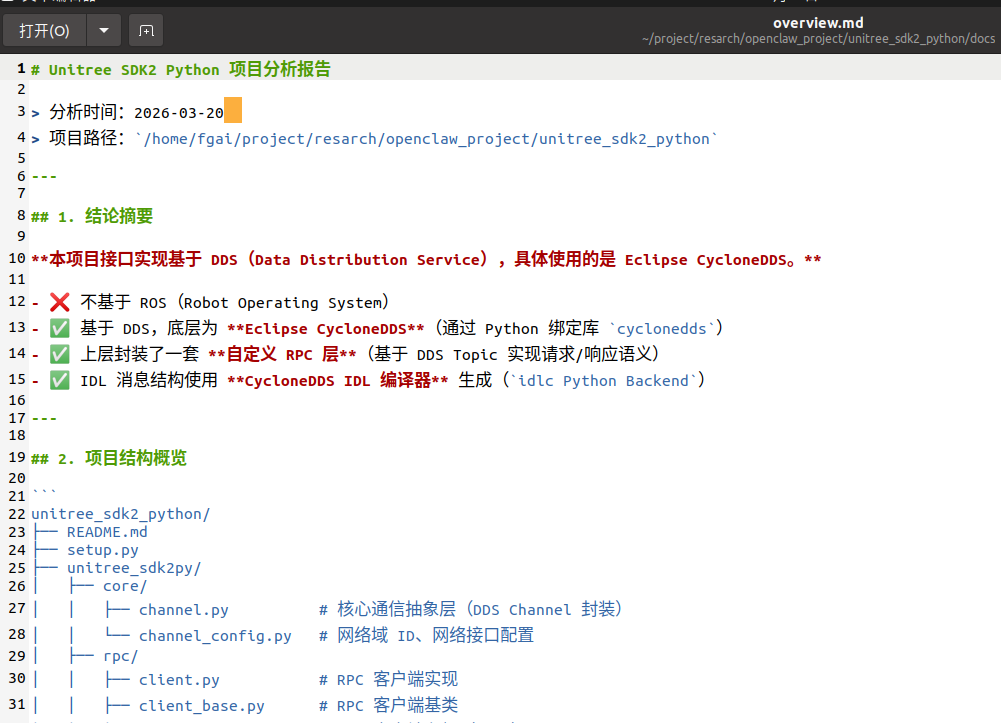The height and width of the screenshot is (723, 1001).
Task: Click the date text 2026-03-20
Action: (x=179, y=113)
